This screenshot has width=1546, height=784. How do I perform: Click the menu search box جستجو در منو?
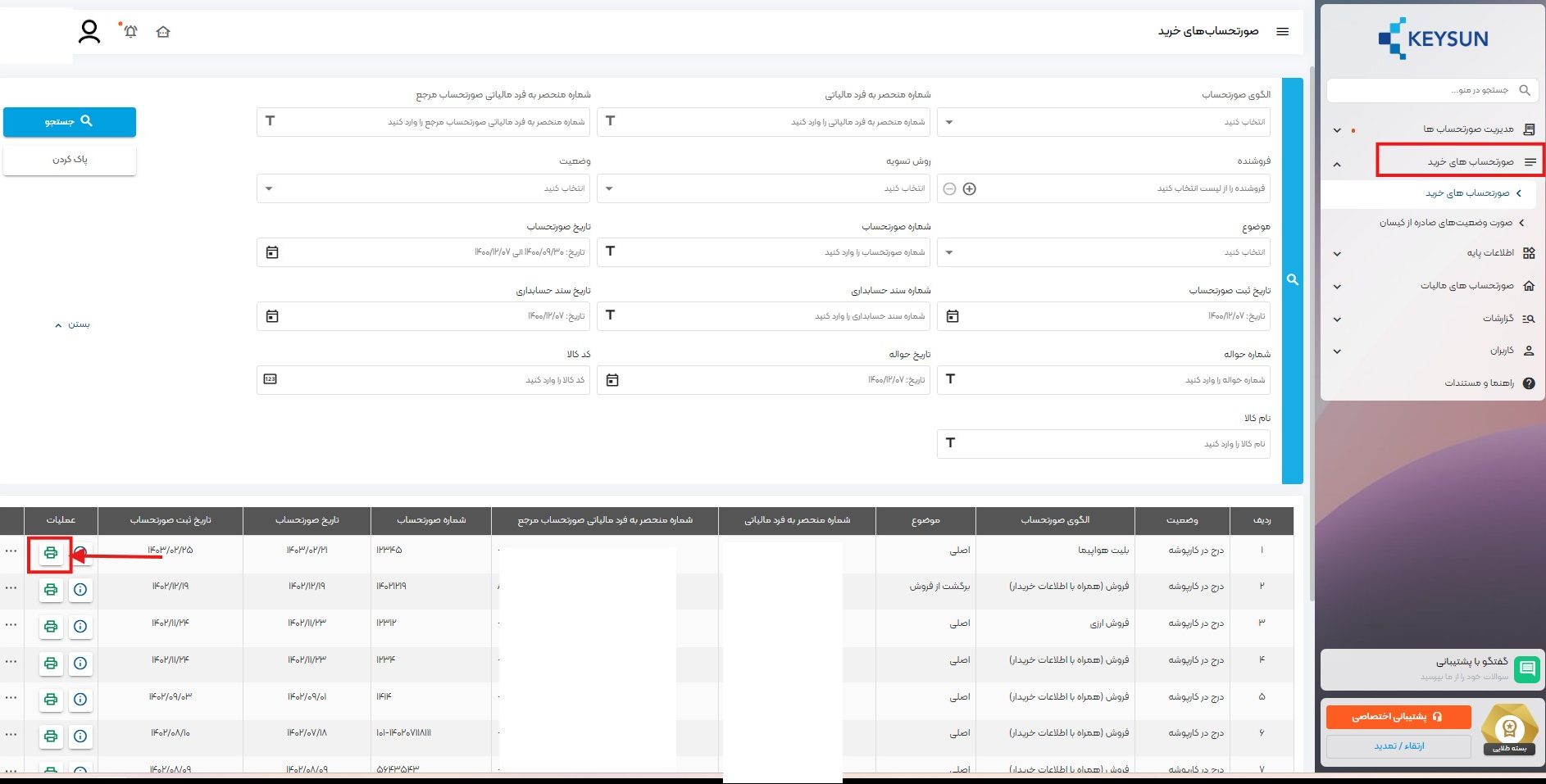pyautogui.click(x=1432, y=90)
